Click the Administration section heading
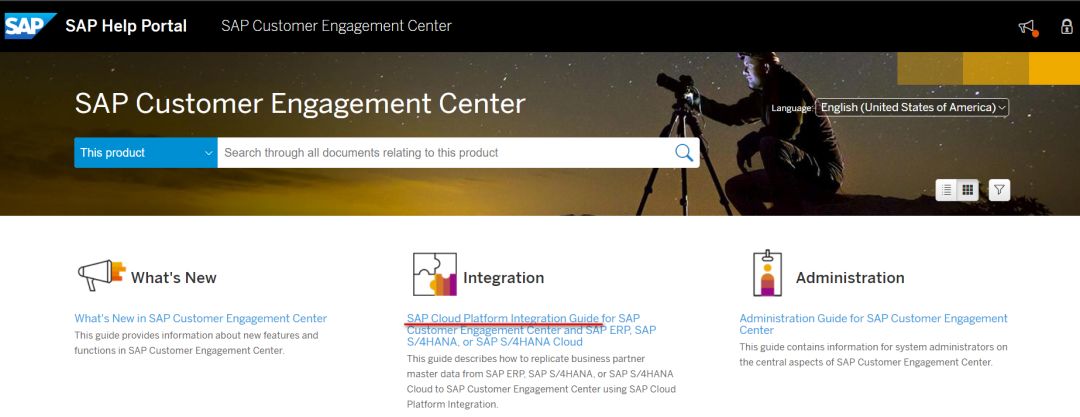The width and height of the screenshot is (1080, 417). point(850,278)
